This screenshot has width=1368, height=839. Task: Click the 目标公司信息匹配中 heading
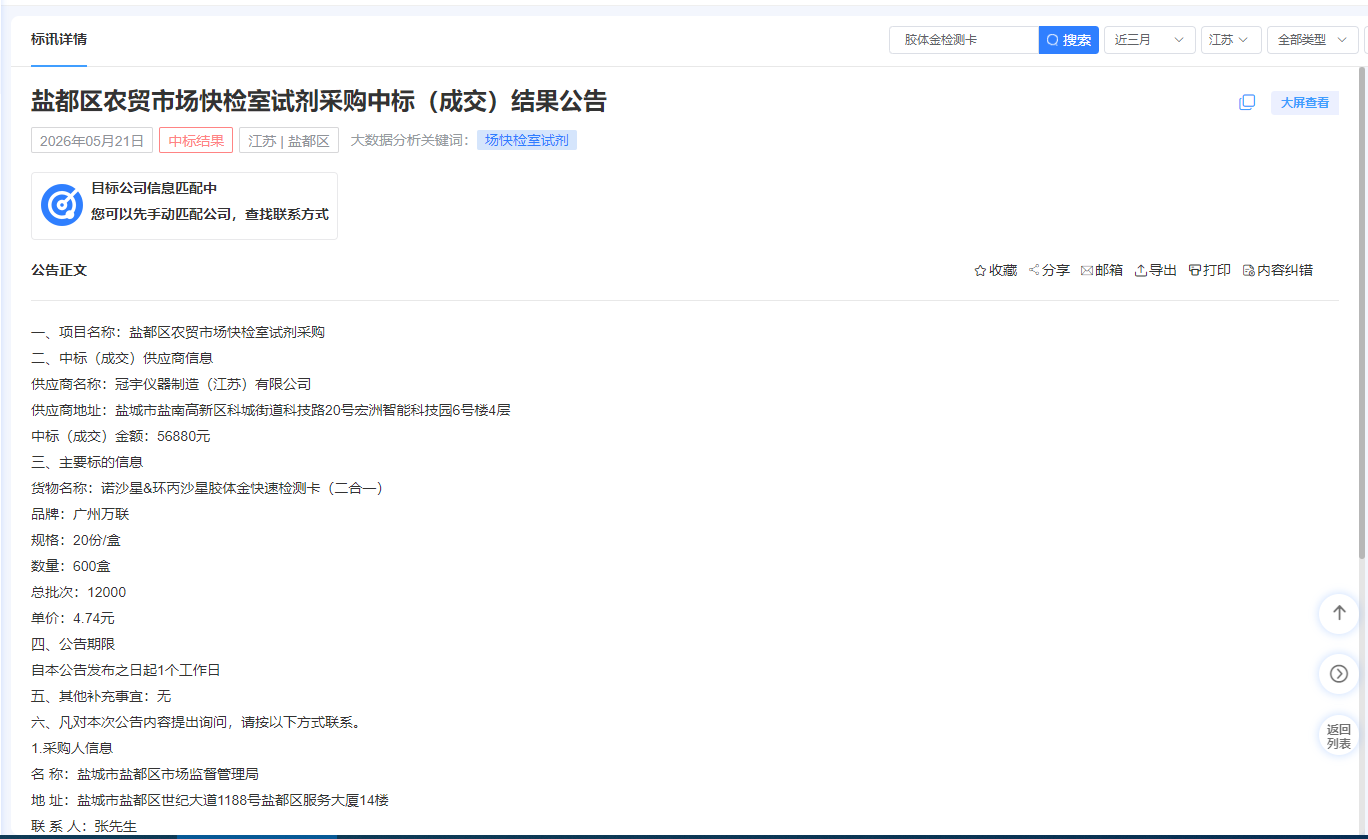(x=154, y=188)
